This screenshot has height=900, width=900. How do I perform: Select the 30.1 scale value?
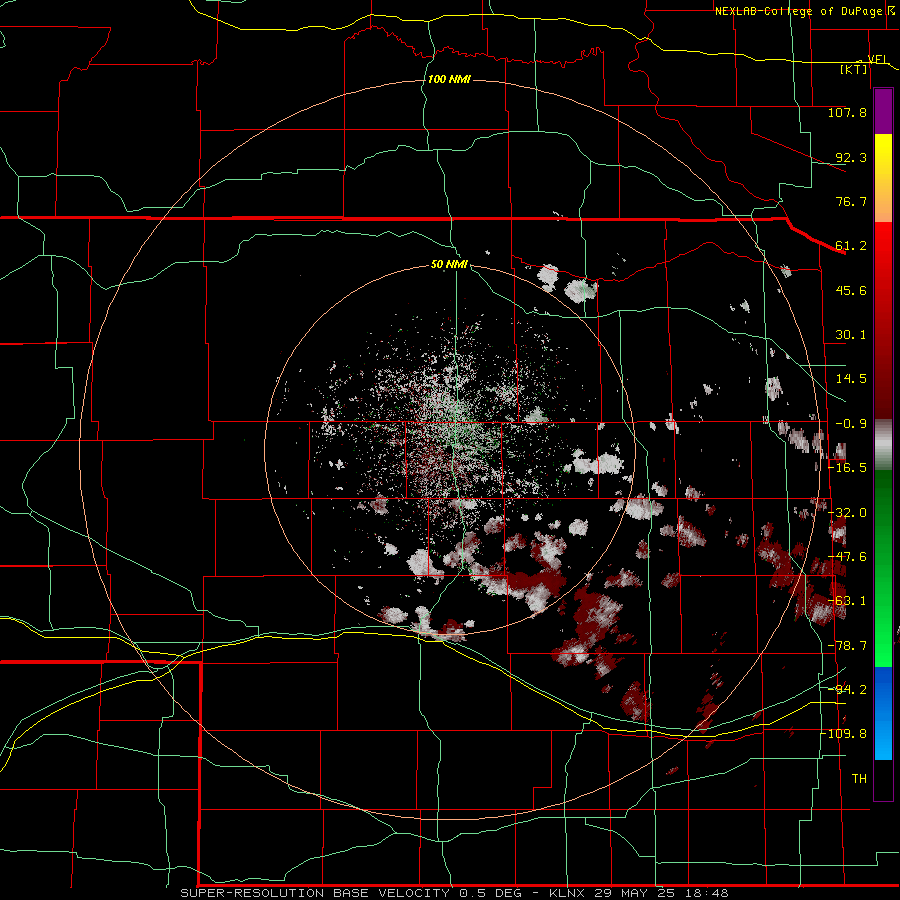851,335
